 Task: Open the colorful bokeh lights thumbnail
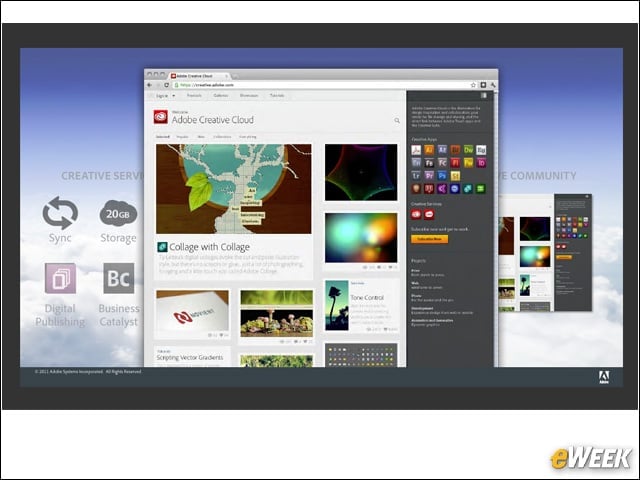[x=361, y=238]
